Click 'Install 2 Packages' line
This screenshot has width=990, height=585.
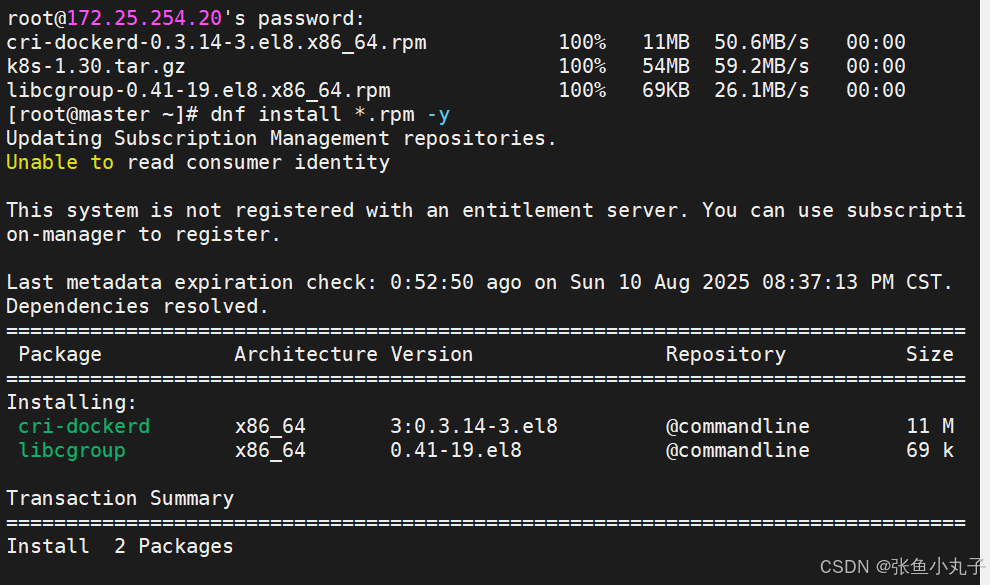(120, 546)
